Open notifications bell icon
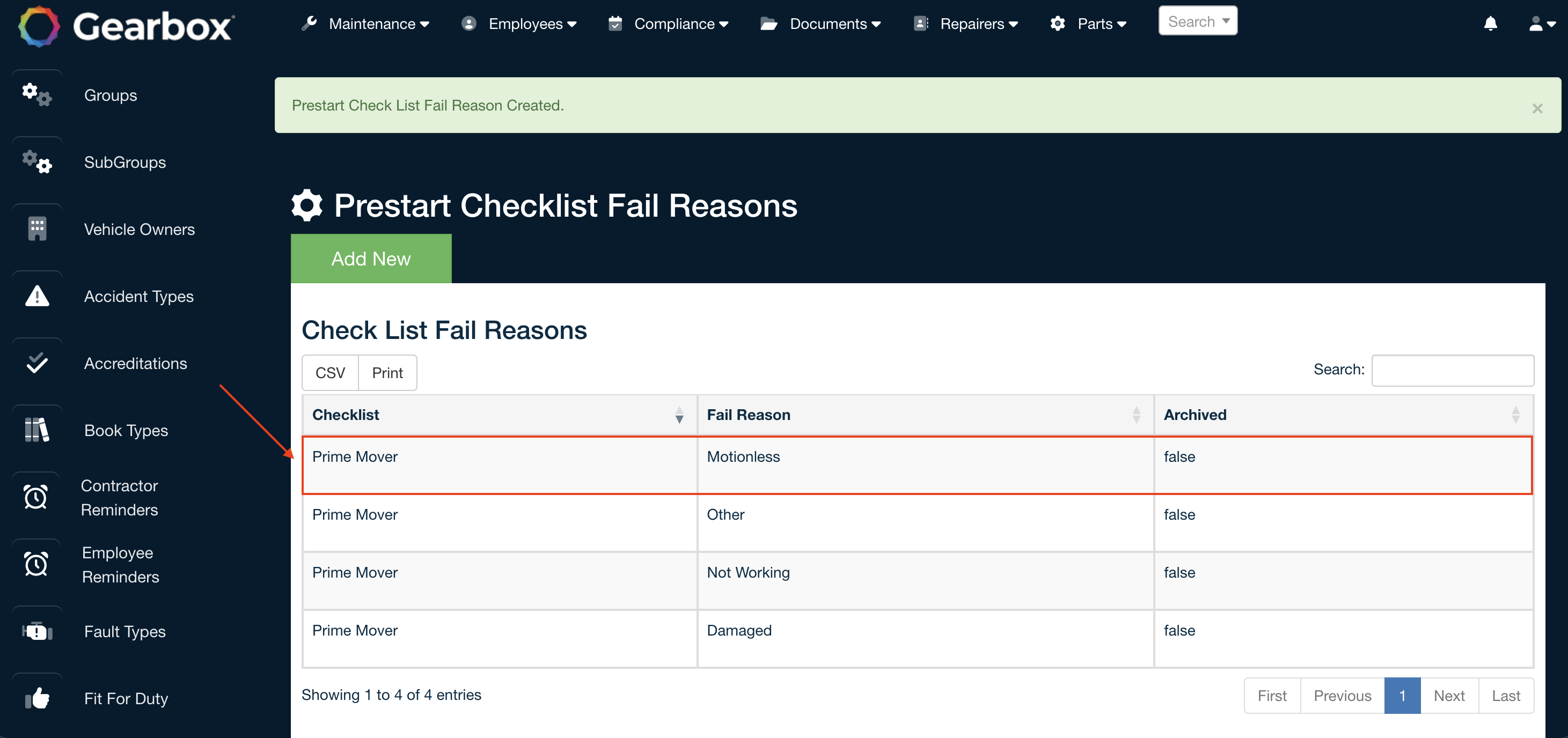Viewport: 1568px width, 738px height. coord(1490,24)
